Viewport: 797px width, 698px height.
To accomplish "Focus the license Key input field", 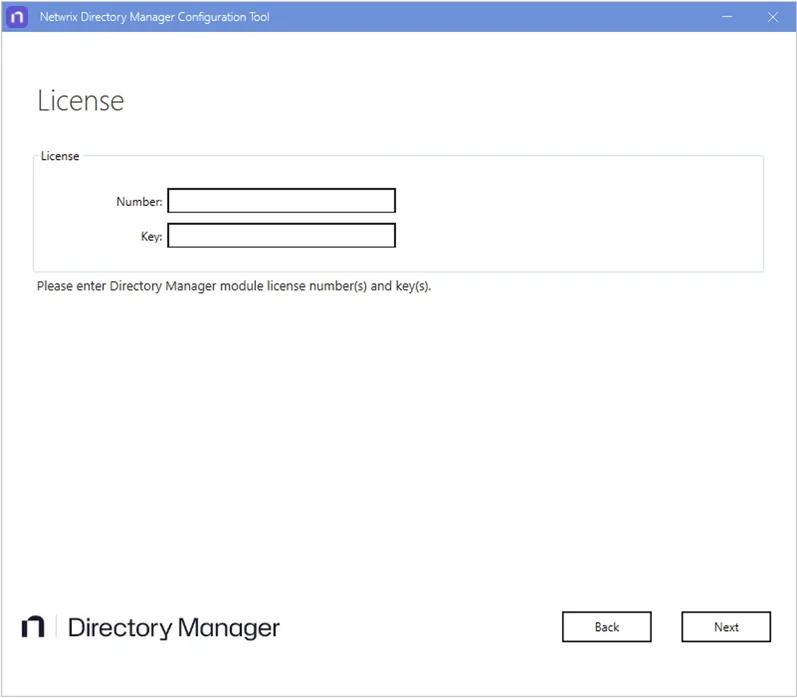I will pos(281,236).
